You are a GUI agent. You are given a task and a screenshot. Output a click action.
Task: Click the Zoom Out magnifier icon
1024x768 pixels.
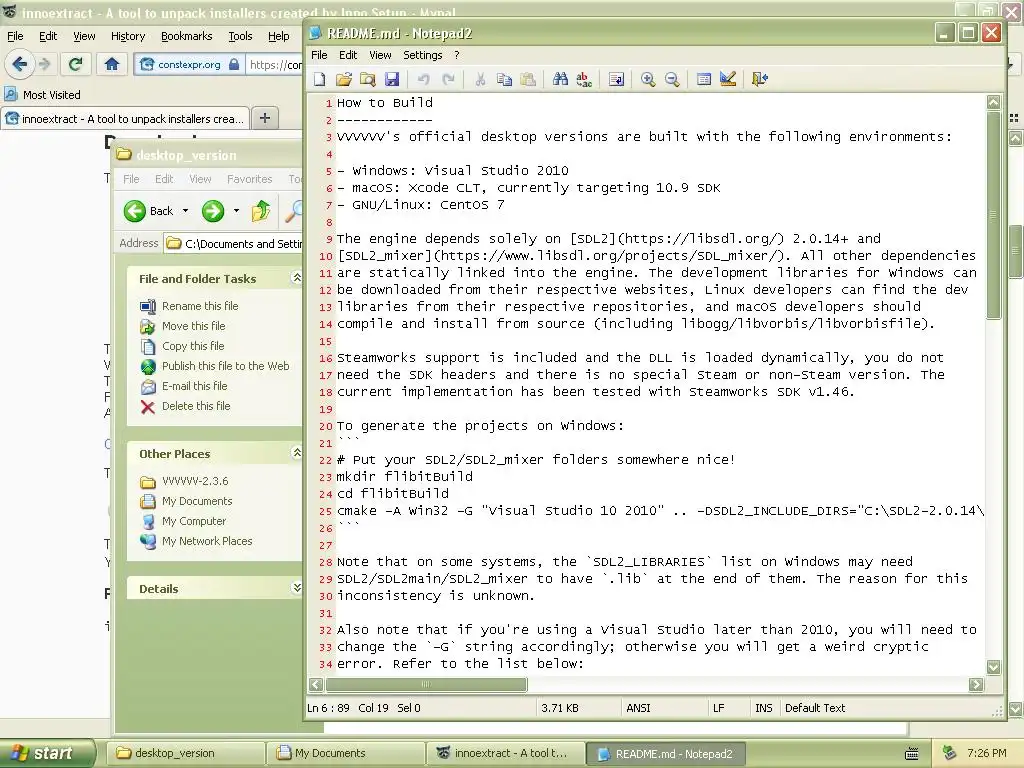pyautogui.click(x=672, y=80)
